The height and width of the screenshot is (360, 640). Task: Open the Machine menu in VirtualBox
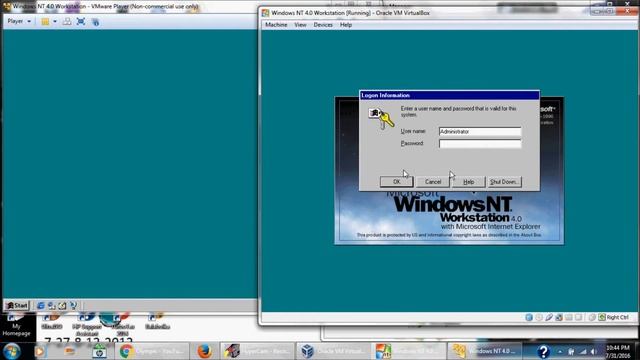pyautogui.click(x=276, y=25)
